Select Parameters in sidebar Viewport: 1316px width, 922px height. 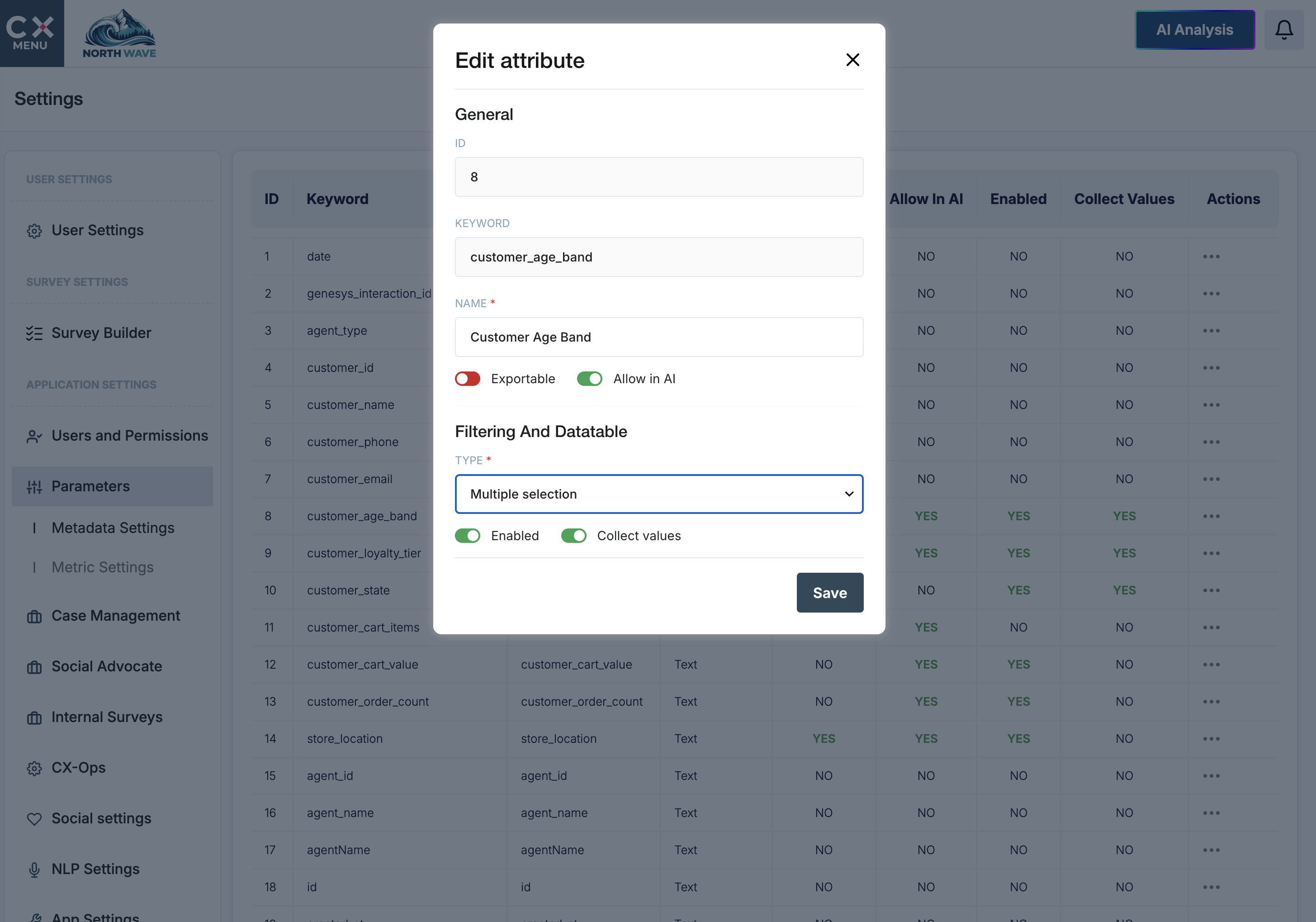(x=112, y=486)
